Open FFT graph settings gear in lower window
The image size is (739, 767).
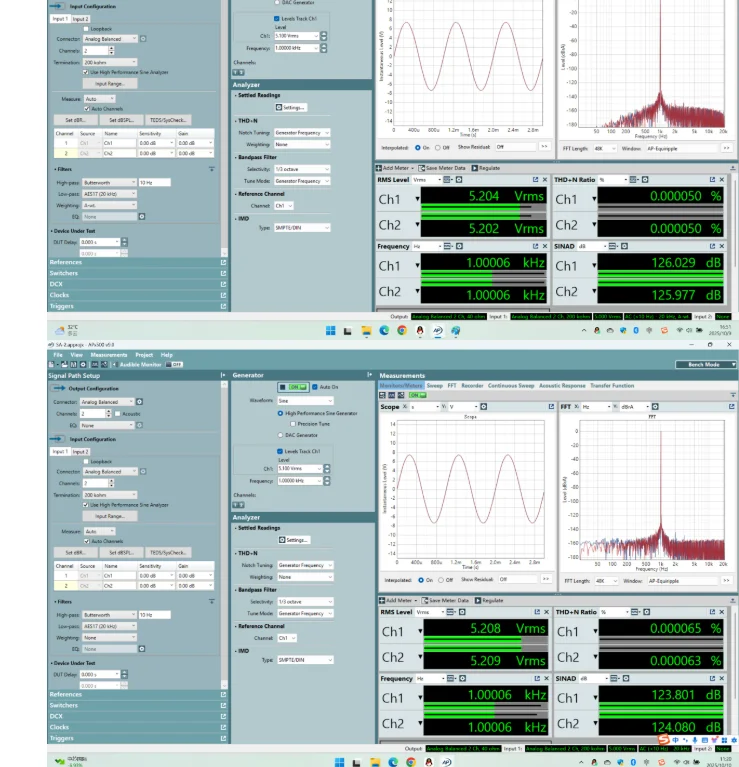pyautogui.click(x=655, y=406)
